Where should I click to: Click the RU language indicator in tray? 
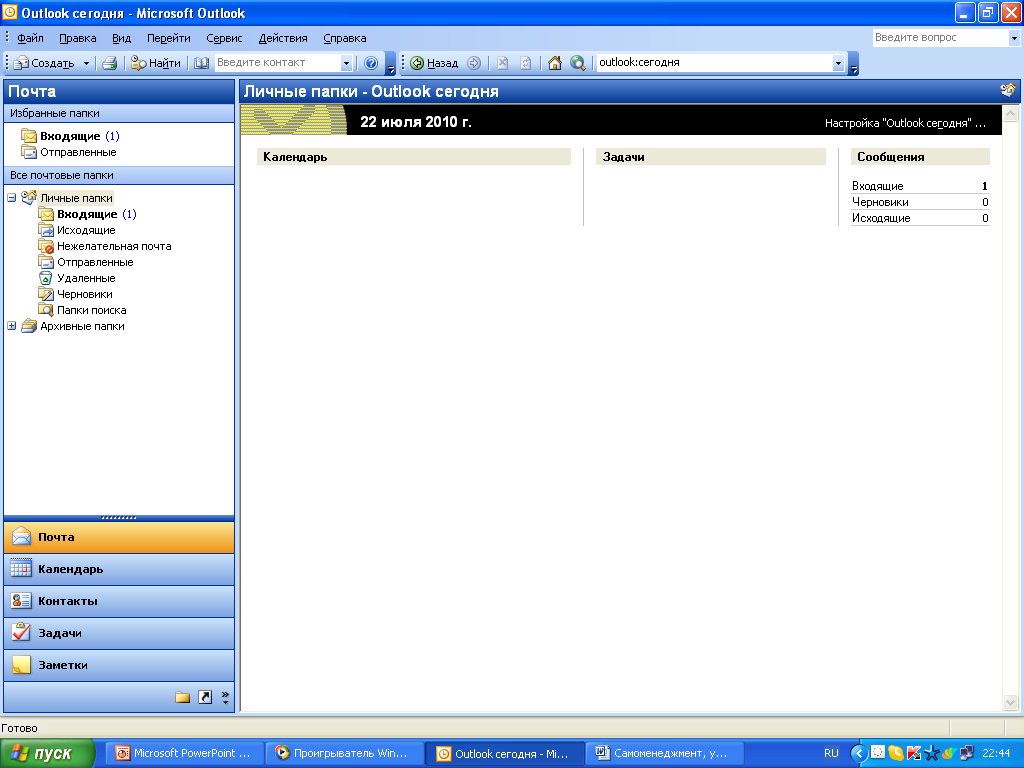tap(831, 754)
